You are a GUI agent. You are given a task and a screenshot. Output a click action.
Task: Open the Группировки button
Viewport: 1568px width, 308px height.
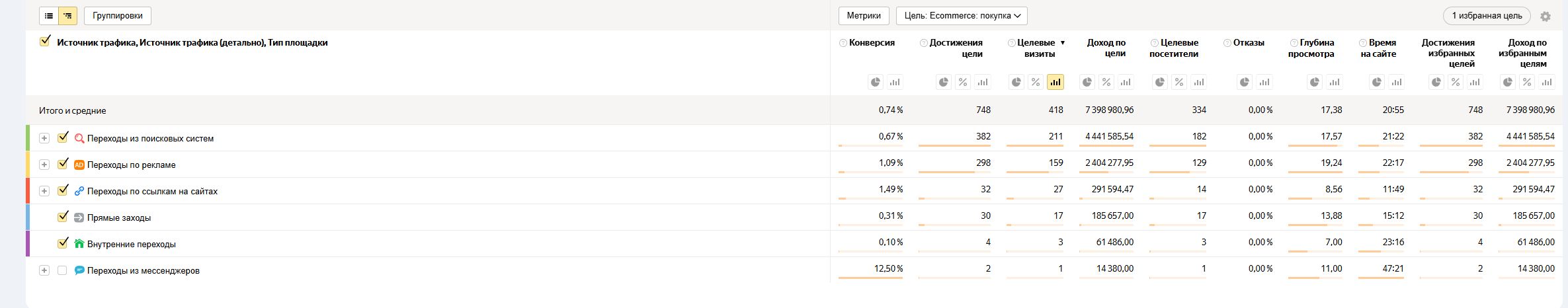[x=118, y=16]
